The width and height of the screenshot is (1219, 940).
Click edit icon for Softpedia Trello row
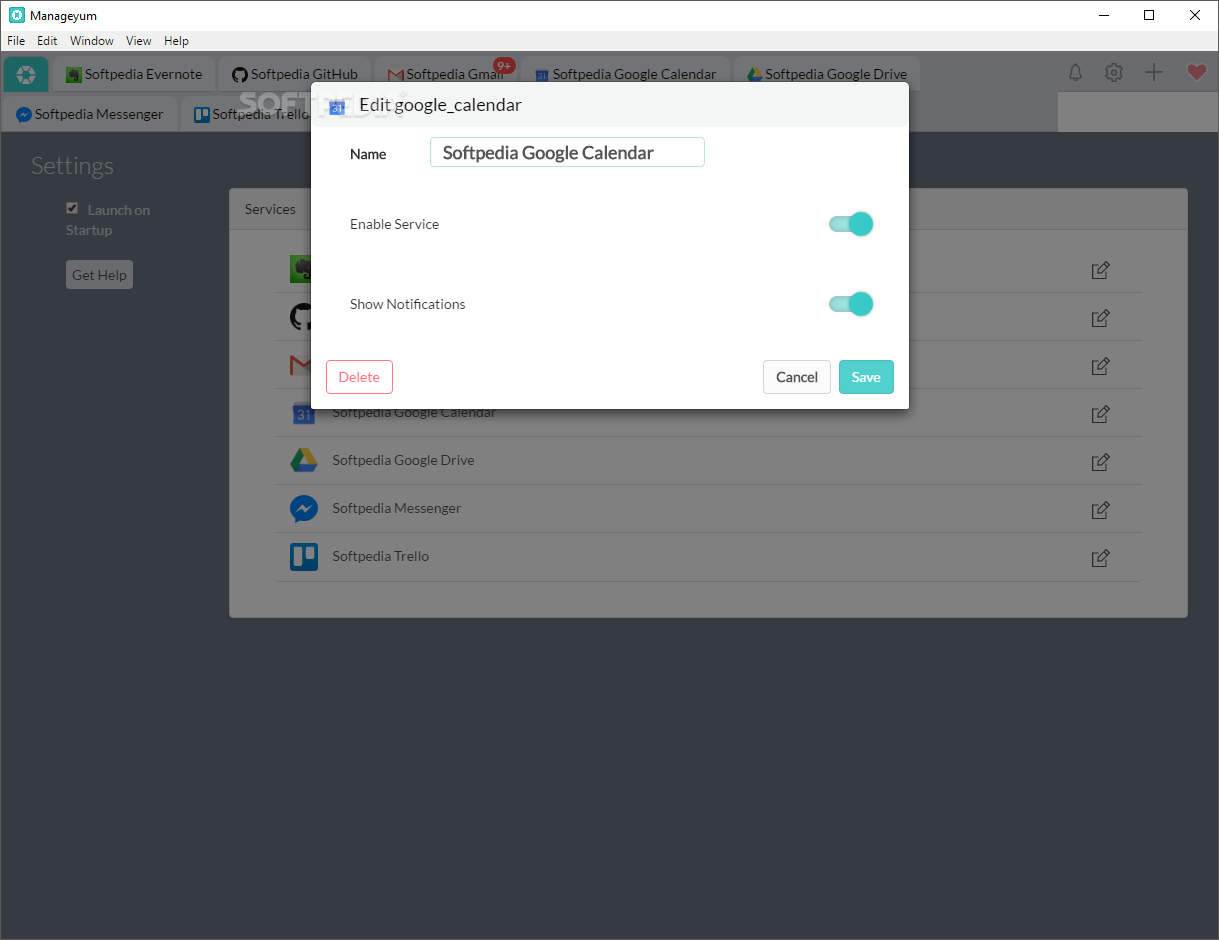click(1100, 558)
